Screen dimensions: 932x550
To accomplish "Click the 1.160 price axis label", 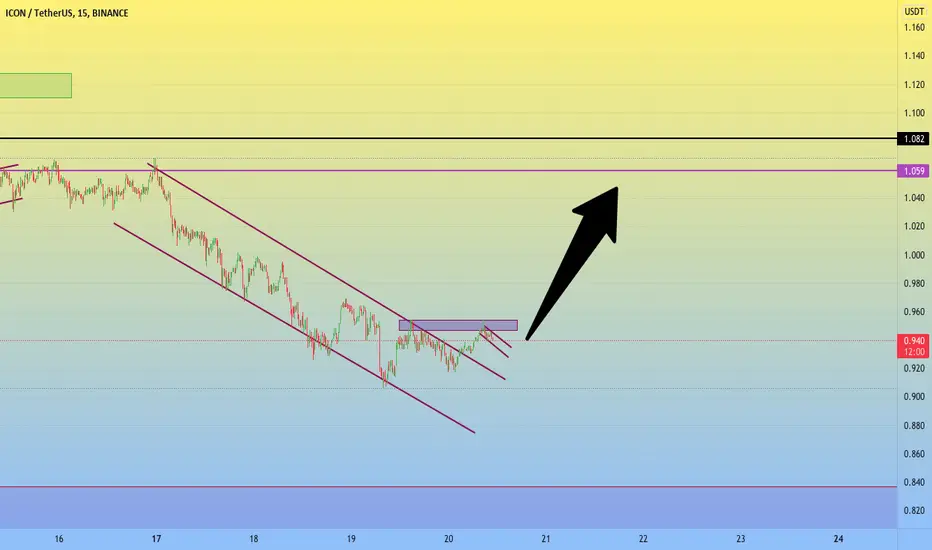I will tap(914, 27).
